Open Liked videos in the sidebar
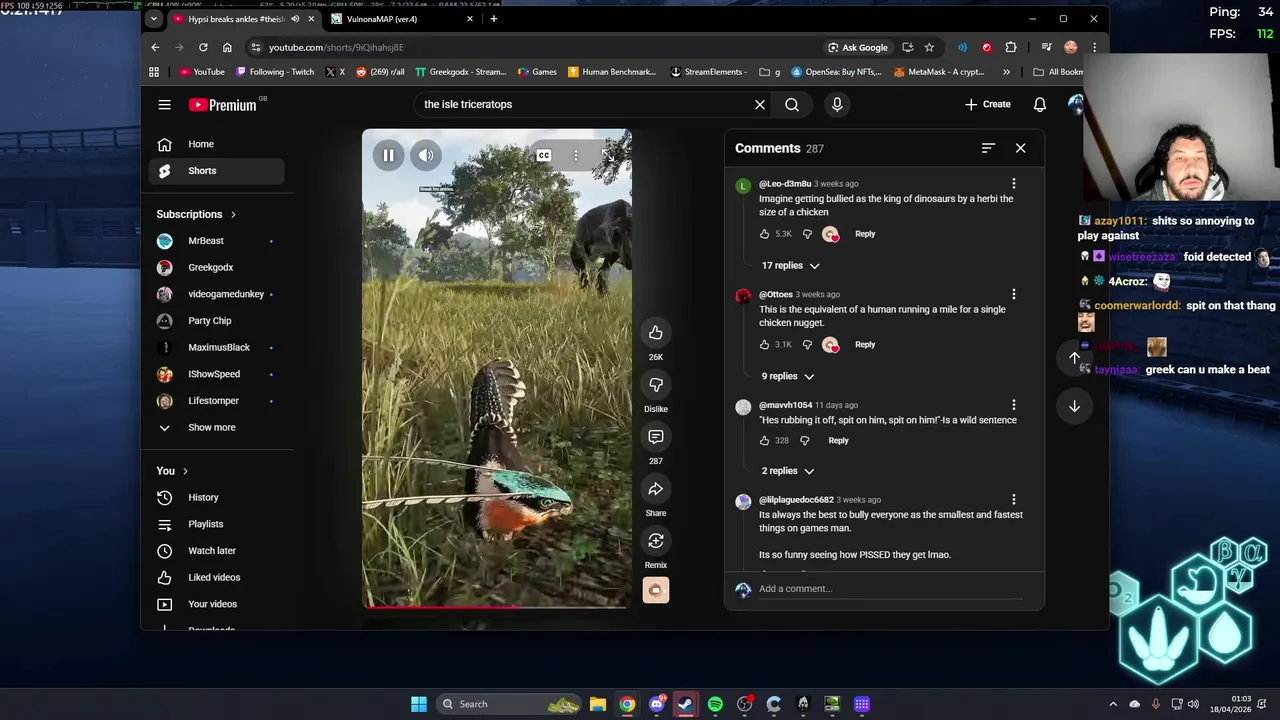 coord(217,577)
